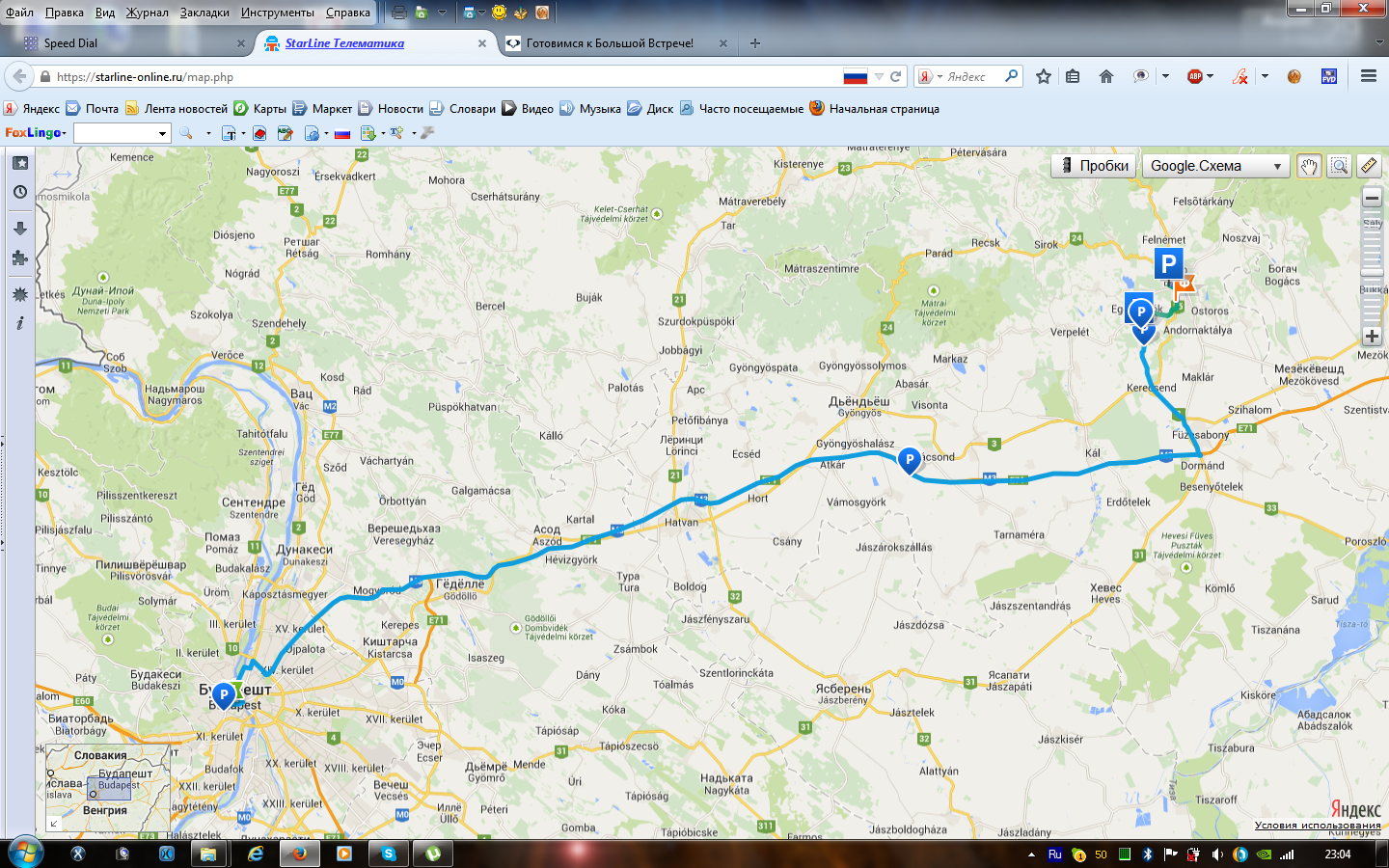Zoom out with the map minus button
This screenshot has height=868, width=1389.
tap(1372, 199)
